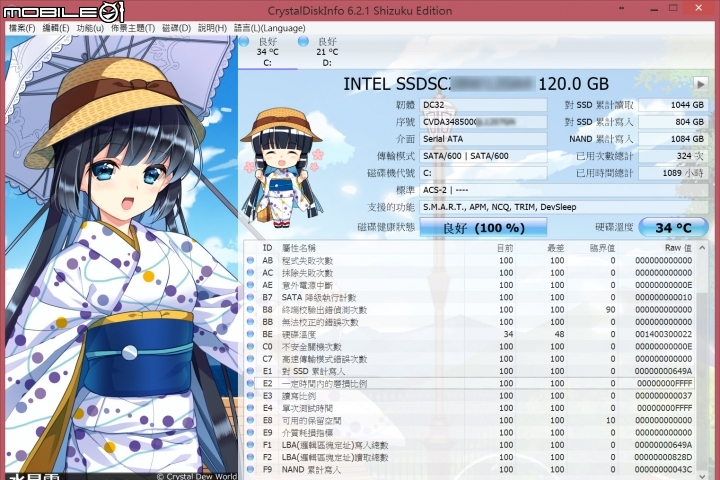The height and width of the screenshot is (480, 720).
Task: Click the status icon of attribute E3
Action: click(x=250, y=395)
